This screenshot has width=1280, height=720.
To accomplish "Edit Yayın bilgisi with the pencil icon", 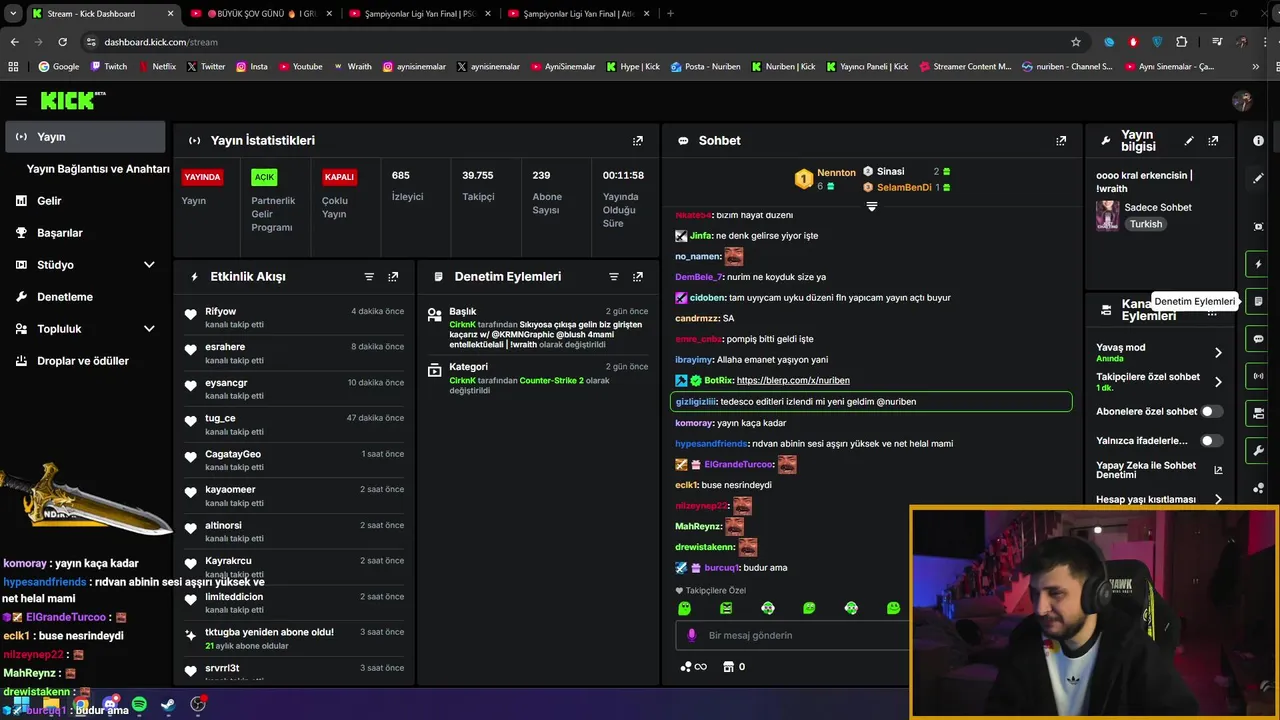I will [x=1189, y=141].
